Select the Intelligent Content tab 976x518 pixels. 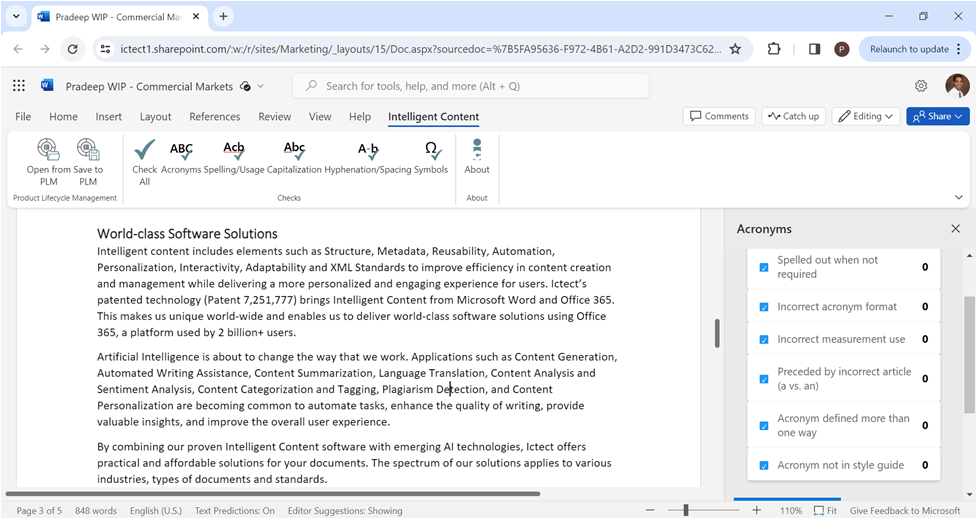click(433, 116)
